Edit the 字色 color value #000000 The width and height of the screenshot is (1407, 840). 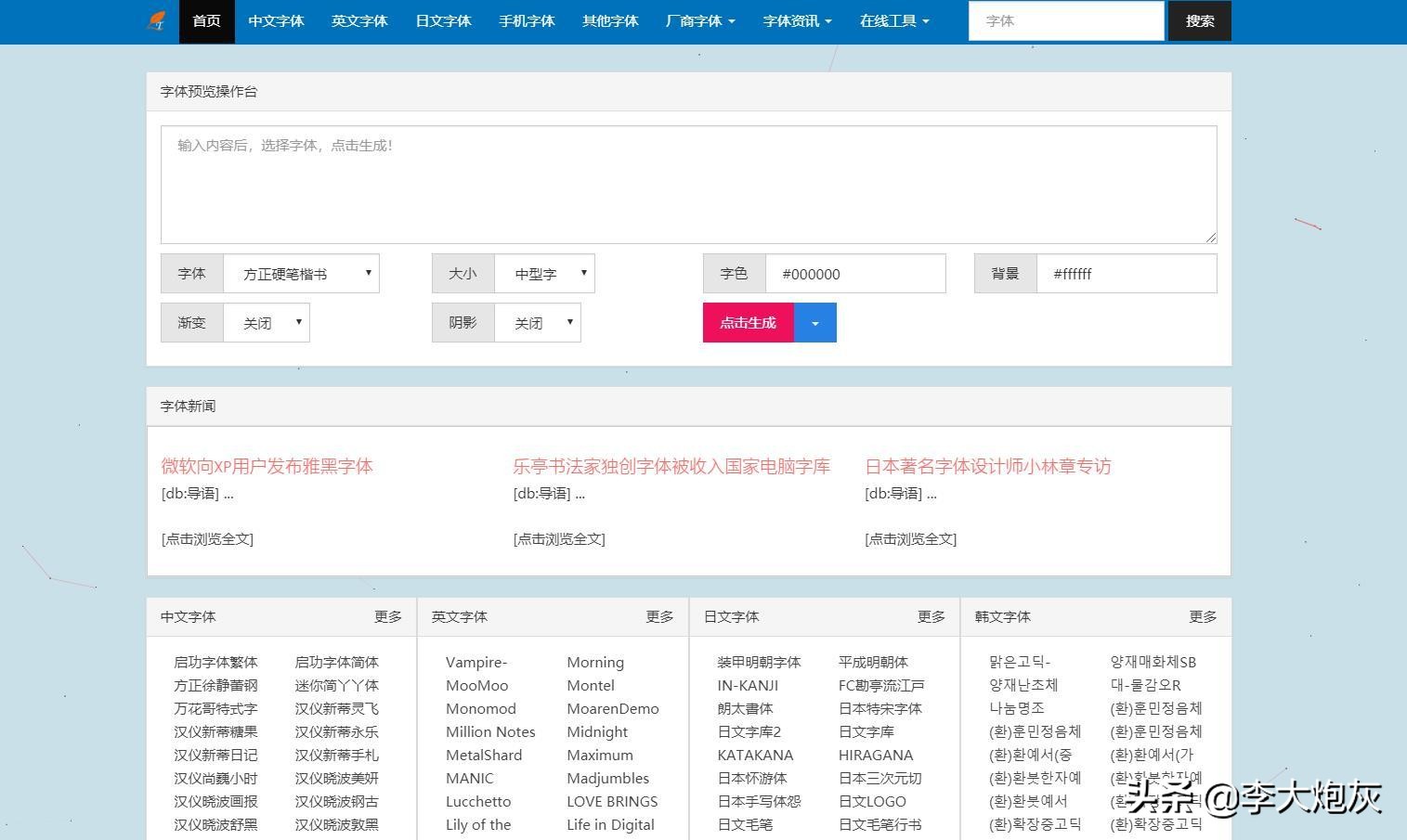pyautogui.click(x=854, y=273)
